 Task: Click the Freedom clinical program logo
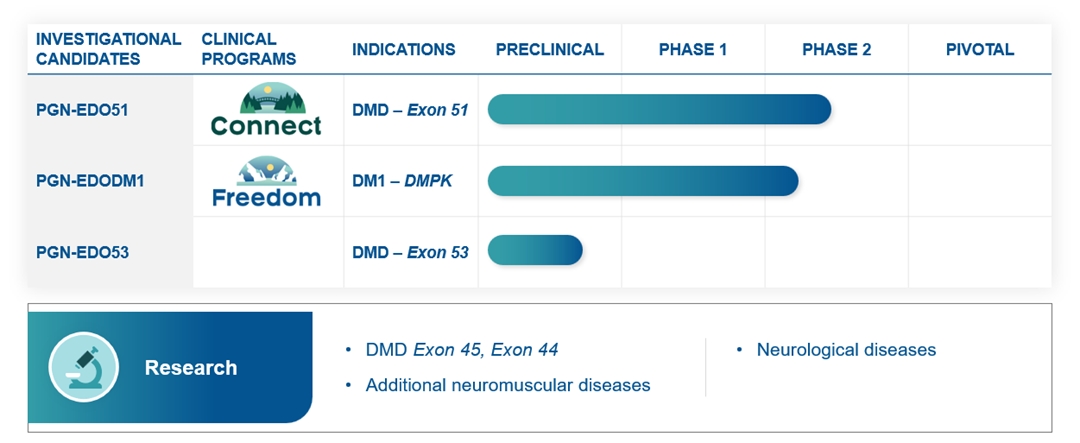(x=266, y=181)
